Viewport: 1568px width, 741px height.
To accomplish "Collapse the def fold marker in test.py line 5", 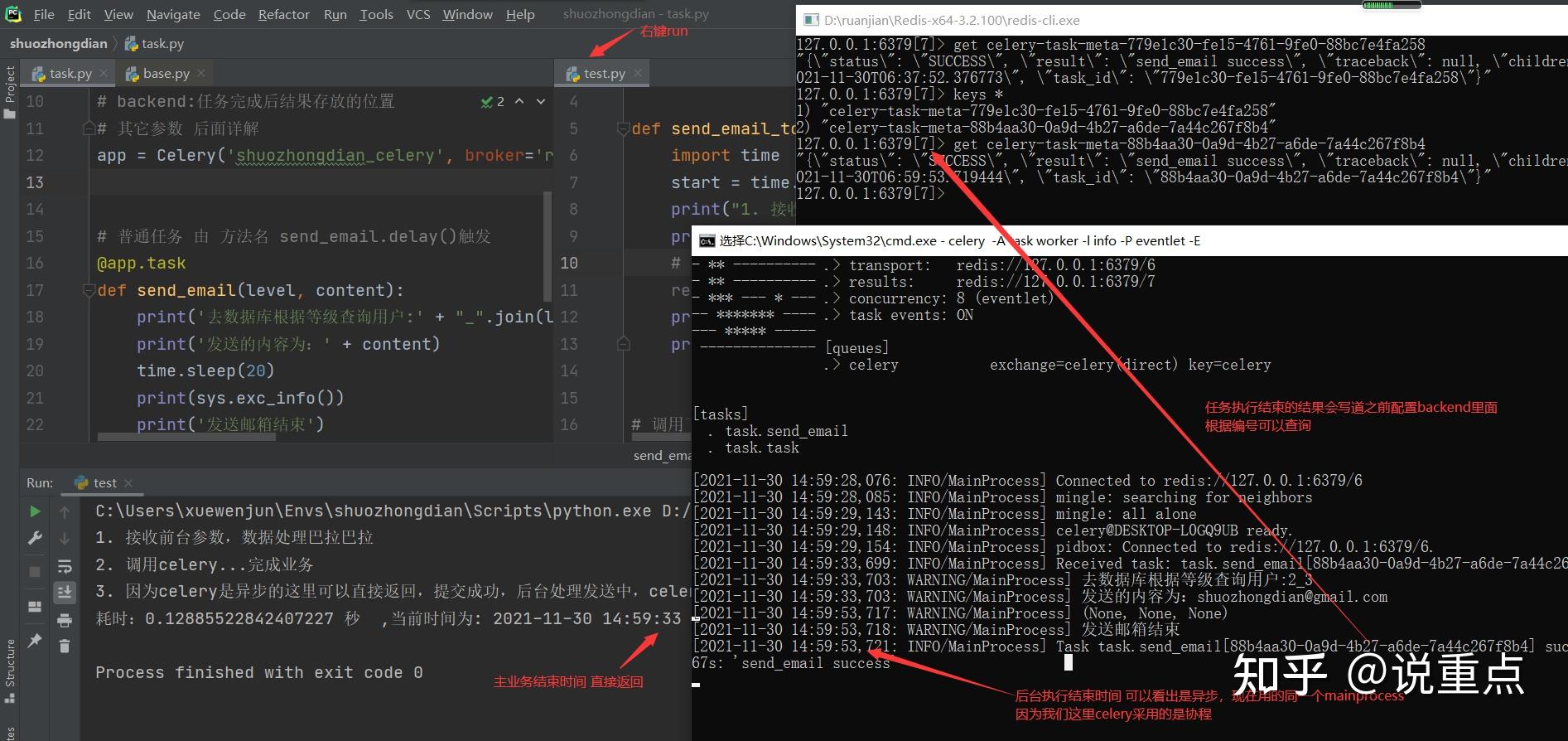I will pyautogui.click(x=624, y=129).
